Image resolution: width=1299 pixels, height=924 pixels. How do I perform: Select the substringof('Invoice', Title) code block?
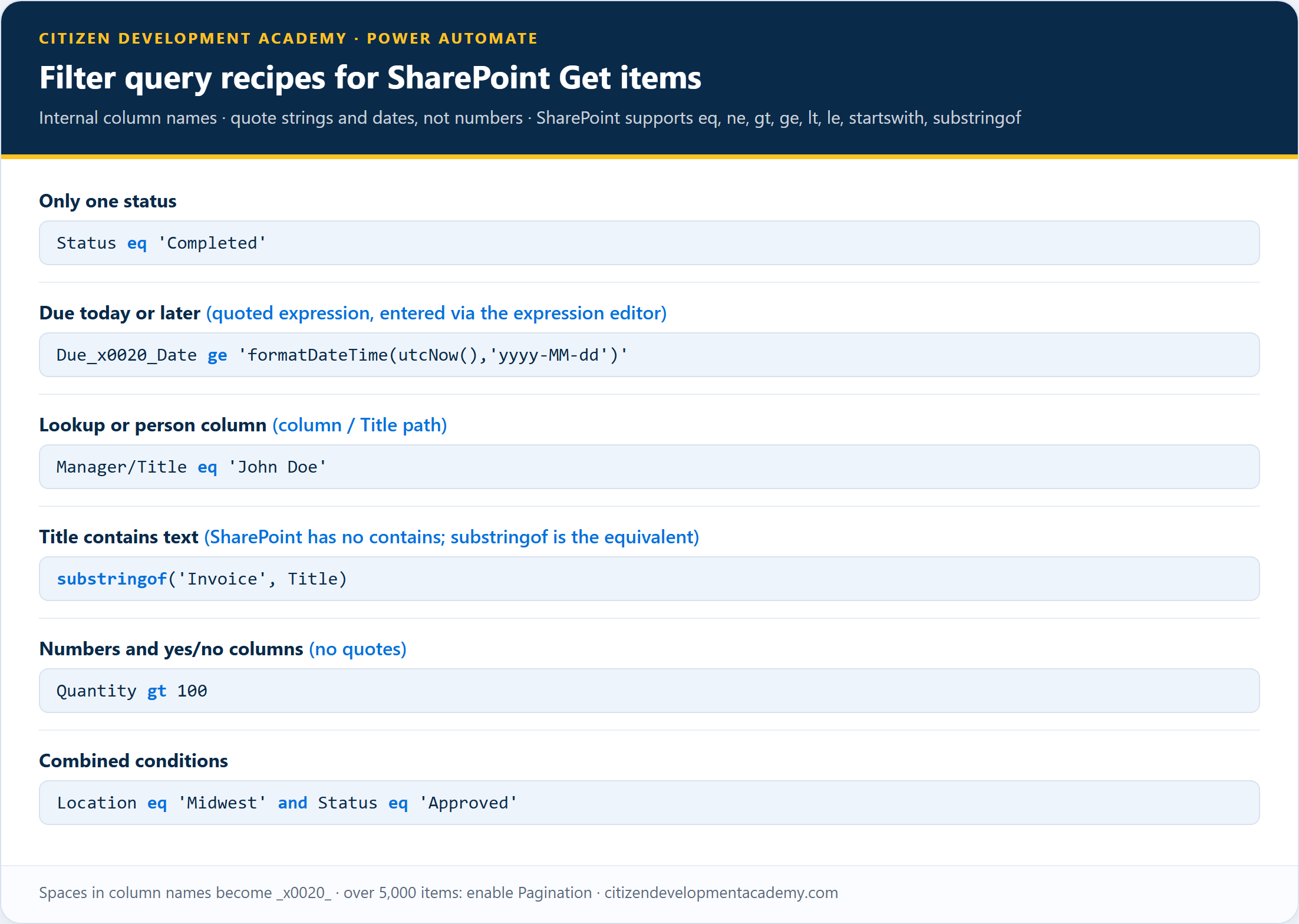(649, 579)
